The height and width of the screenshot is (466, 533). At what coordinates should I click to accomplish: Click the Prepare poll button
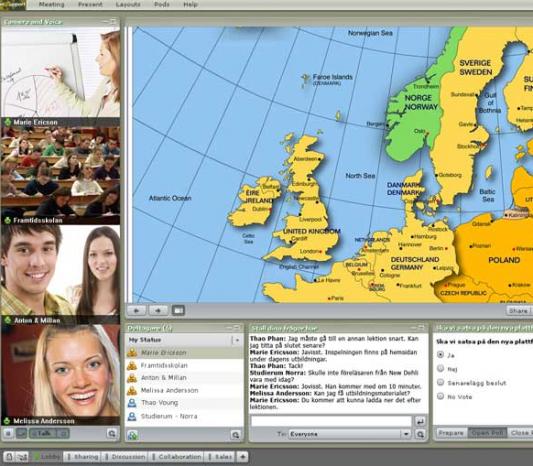[x=451, y=433]
